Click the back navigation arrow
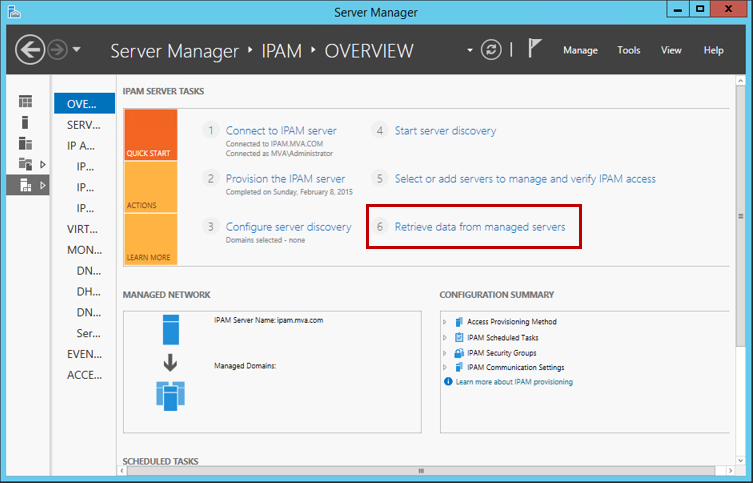Image resolution: width=753 pixels, height=483 pixels. (30, 49)
